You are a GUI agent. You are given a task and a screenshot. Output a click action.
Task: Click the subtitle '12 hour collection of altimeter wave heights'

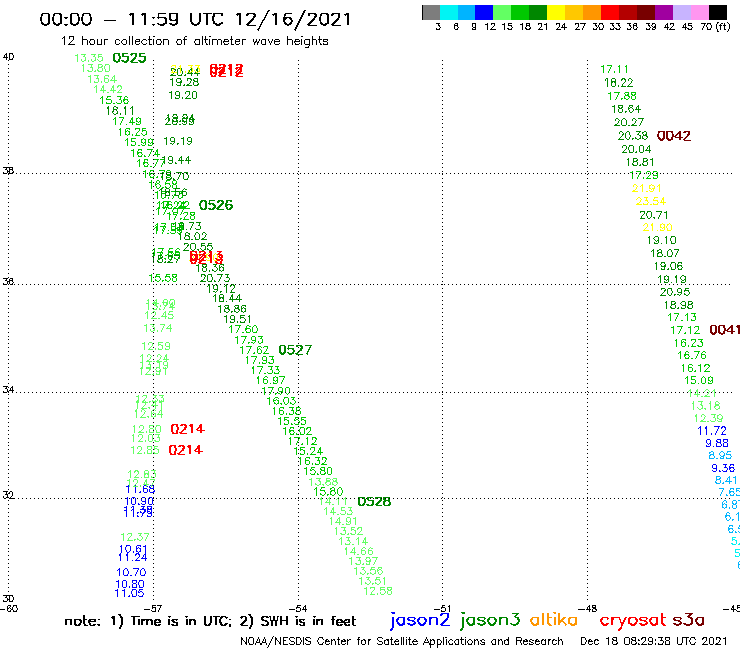tap(194, 41)
